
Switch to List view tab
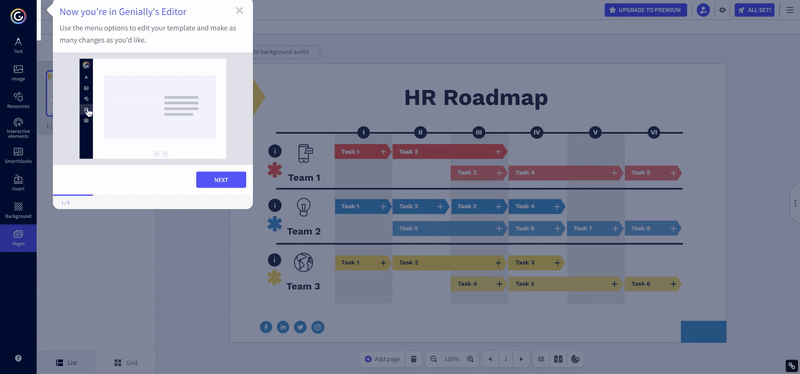(66, 363)
